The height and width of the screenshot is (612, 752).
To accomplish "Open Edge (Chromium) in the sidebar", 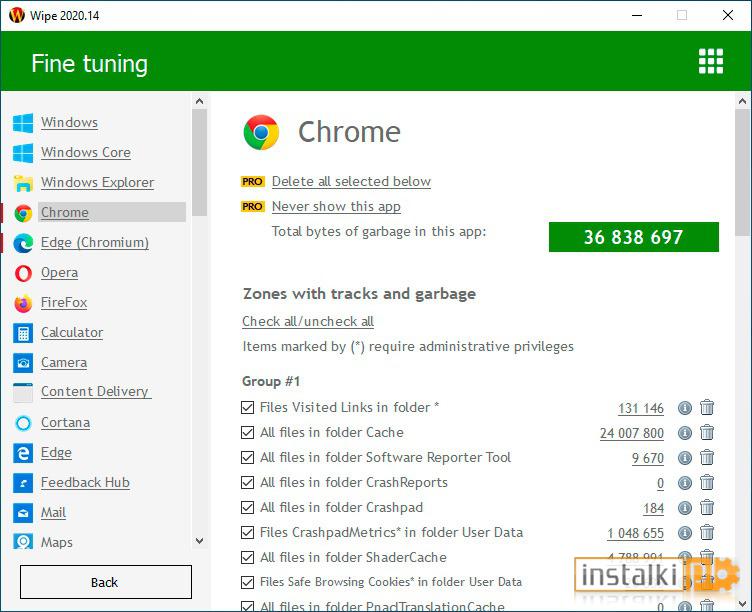I will (95, 243).
